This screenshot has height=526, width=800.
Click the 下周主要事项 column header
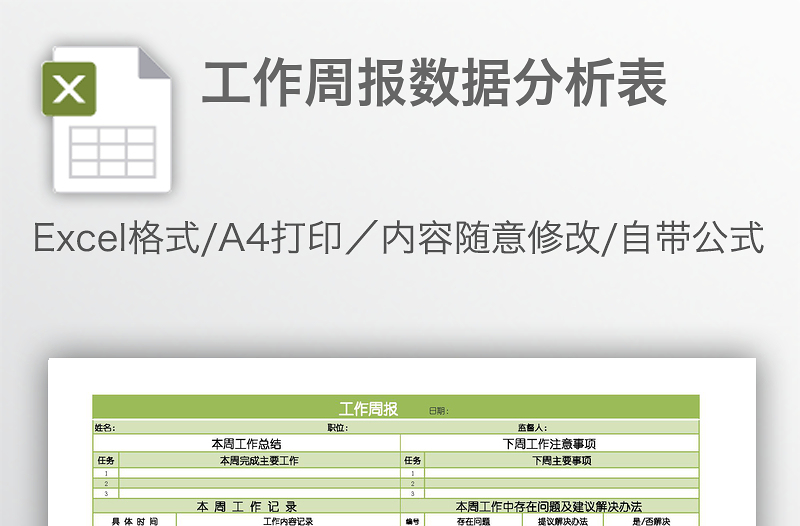(x=562, y=460)
